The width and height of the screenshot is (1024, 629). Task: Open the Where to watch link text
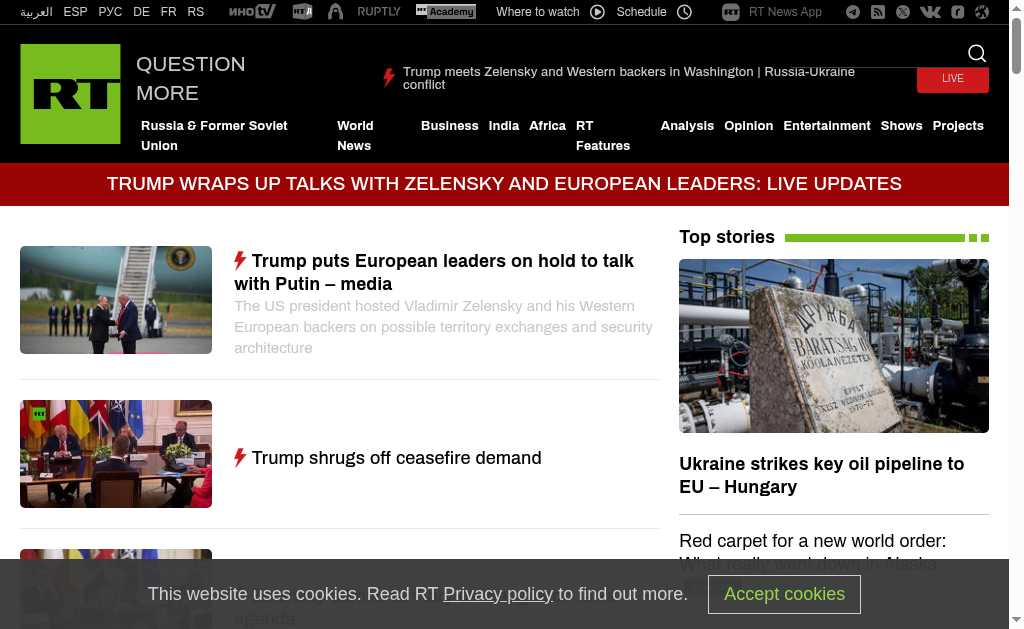[538, 12]
